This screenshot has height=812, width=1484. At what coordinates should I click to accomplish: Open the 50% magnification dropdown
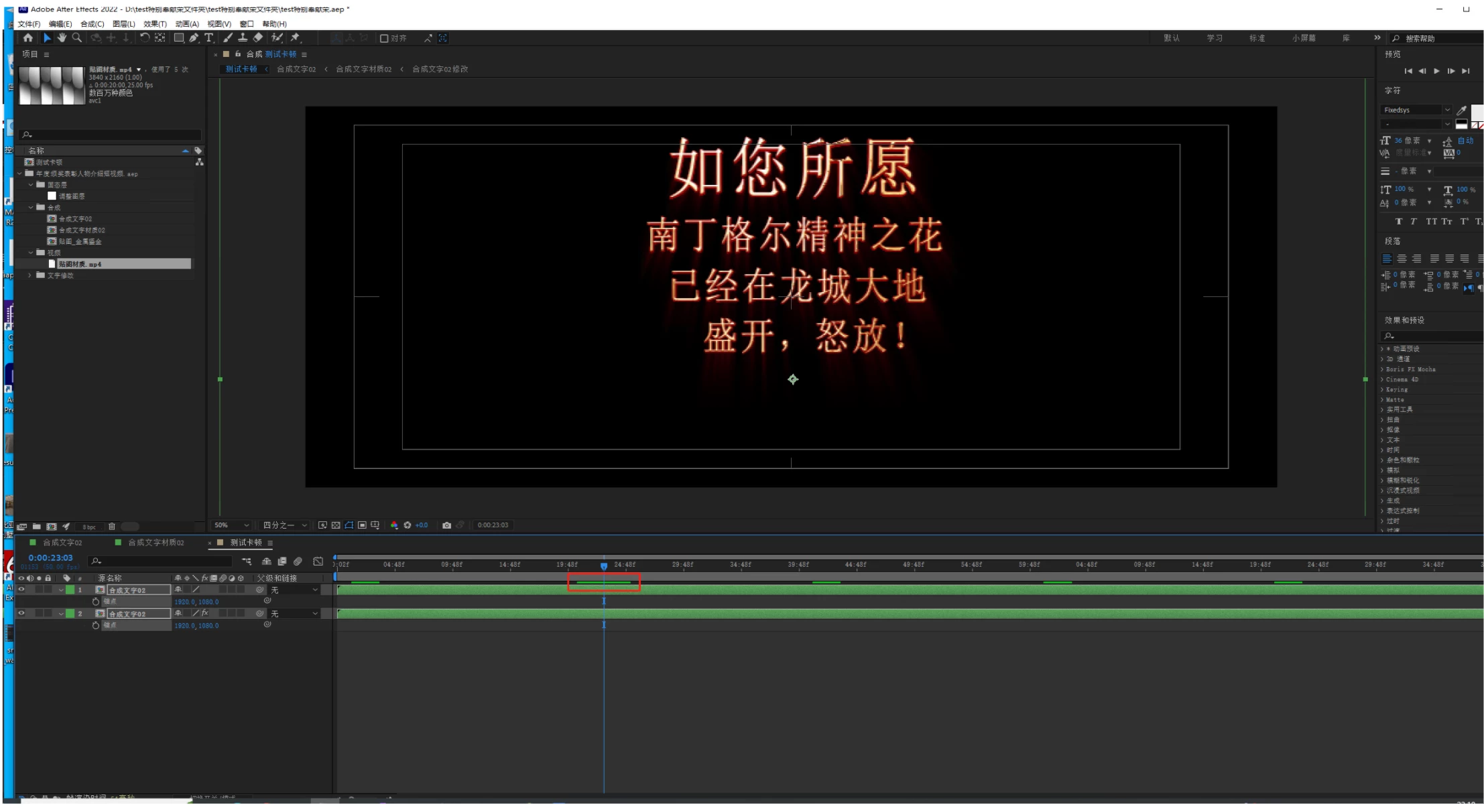231,525
